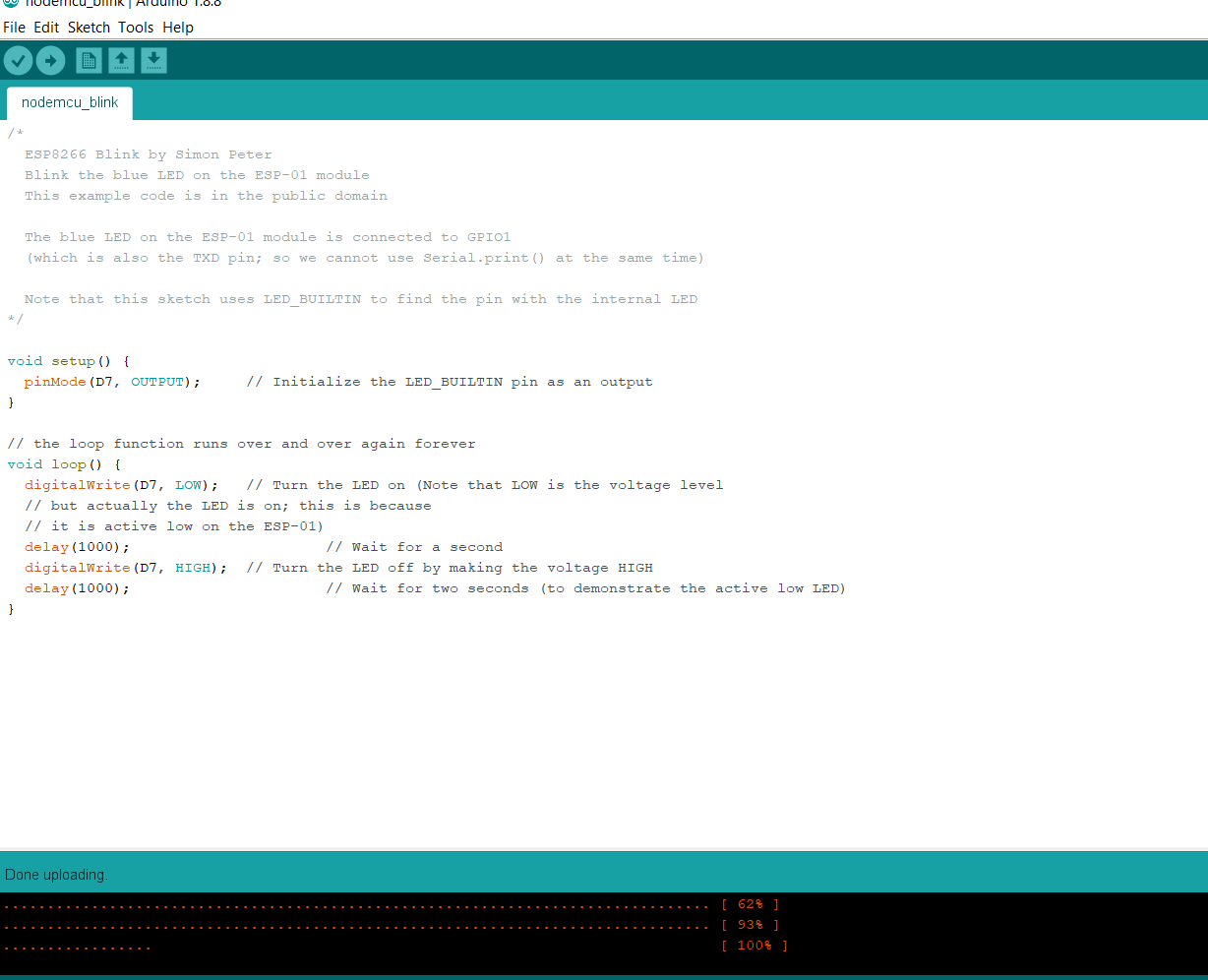Create a new sketch with New icon
Viewport: 1208px width, 980px height.
(89, 61)
